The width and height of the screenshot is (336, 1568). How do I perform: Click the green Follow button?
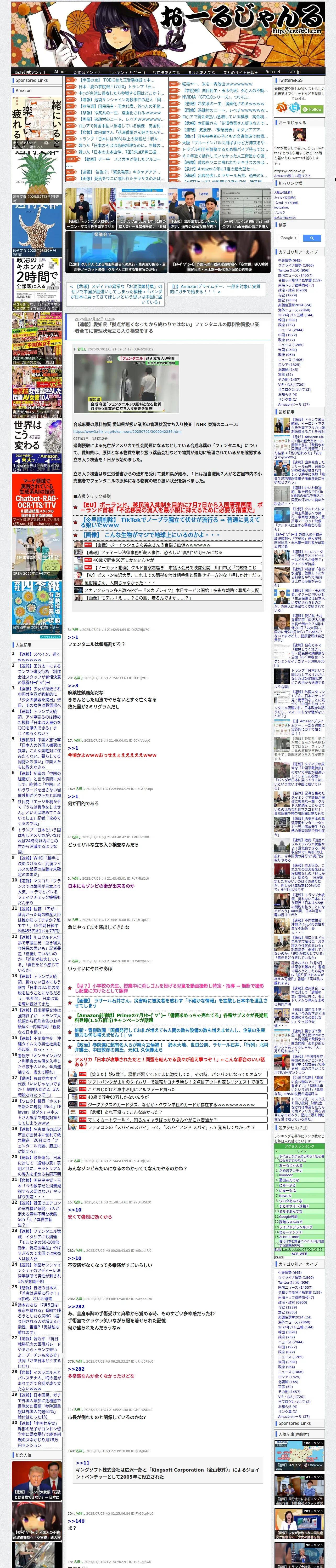click(313, 109)
